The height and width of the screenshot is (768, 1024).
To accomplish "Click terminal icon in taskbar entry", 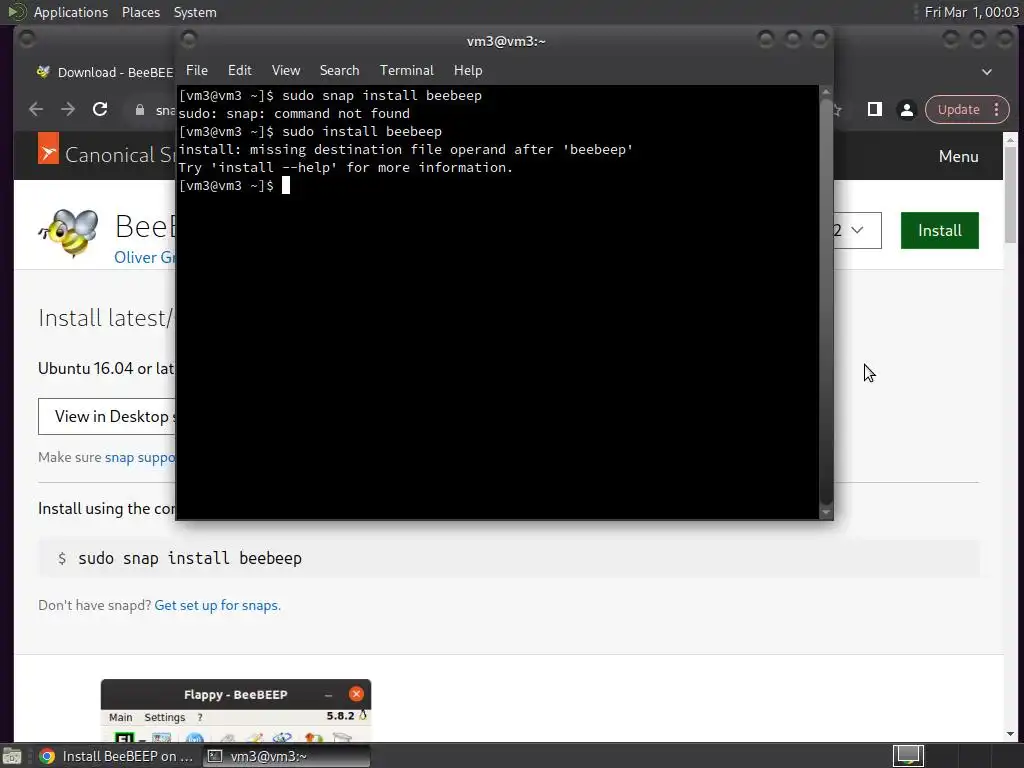I will coord(215,756).
